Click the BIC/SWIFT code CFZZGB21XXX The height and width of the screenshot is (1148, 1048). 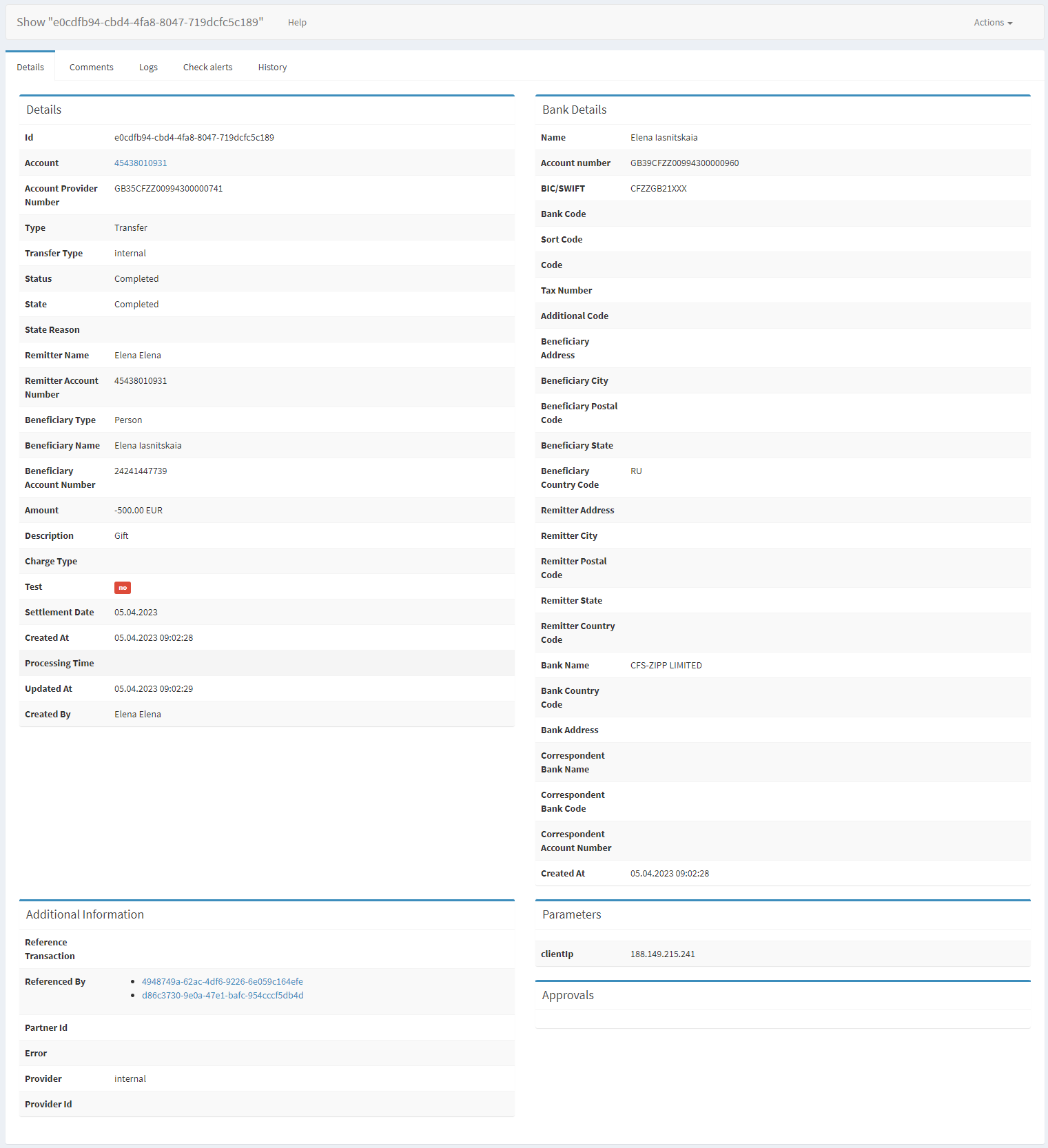click(658, 189)
